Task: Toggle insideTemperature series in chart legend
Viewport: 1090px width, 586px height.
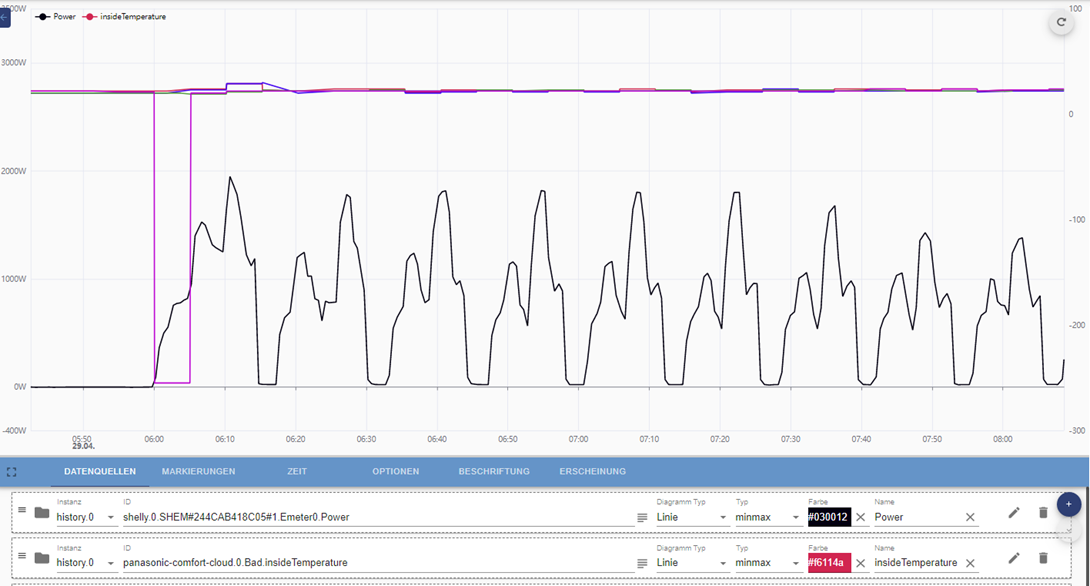Action: click(124, 17)
